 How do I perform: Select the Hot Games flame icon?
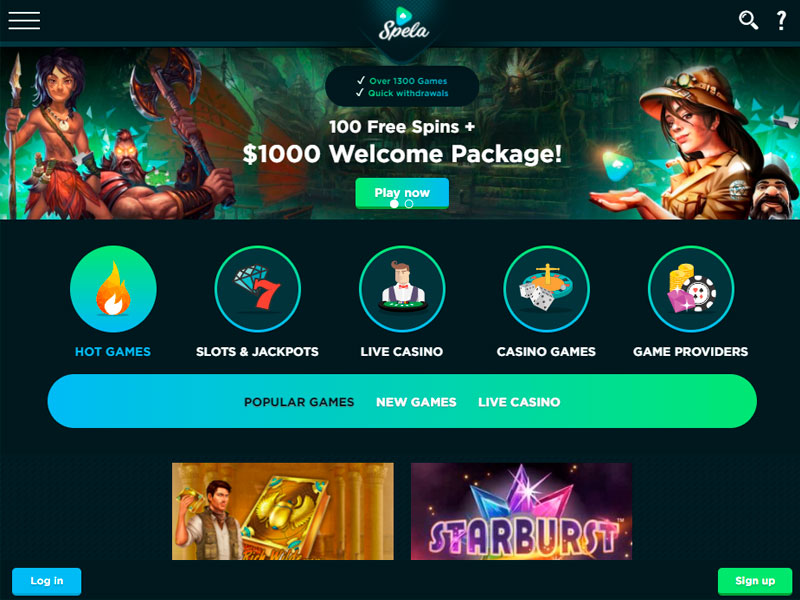(113, 289)
